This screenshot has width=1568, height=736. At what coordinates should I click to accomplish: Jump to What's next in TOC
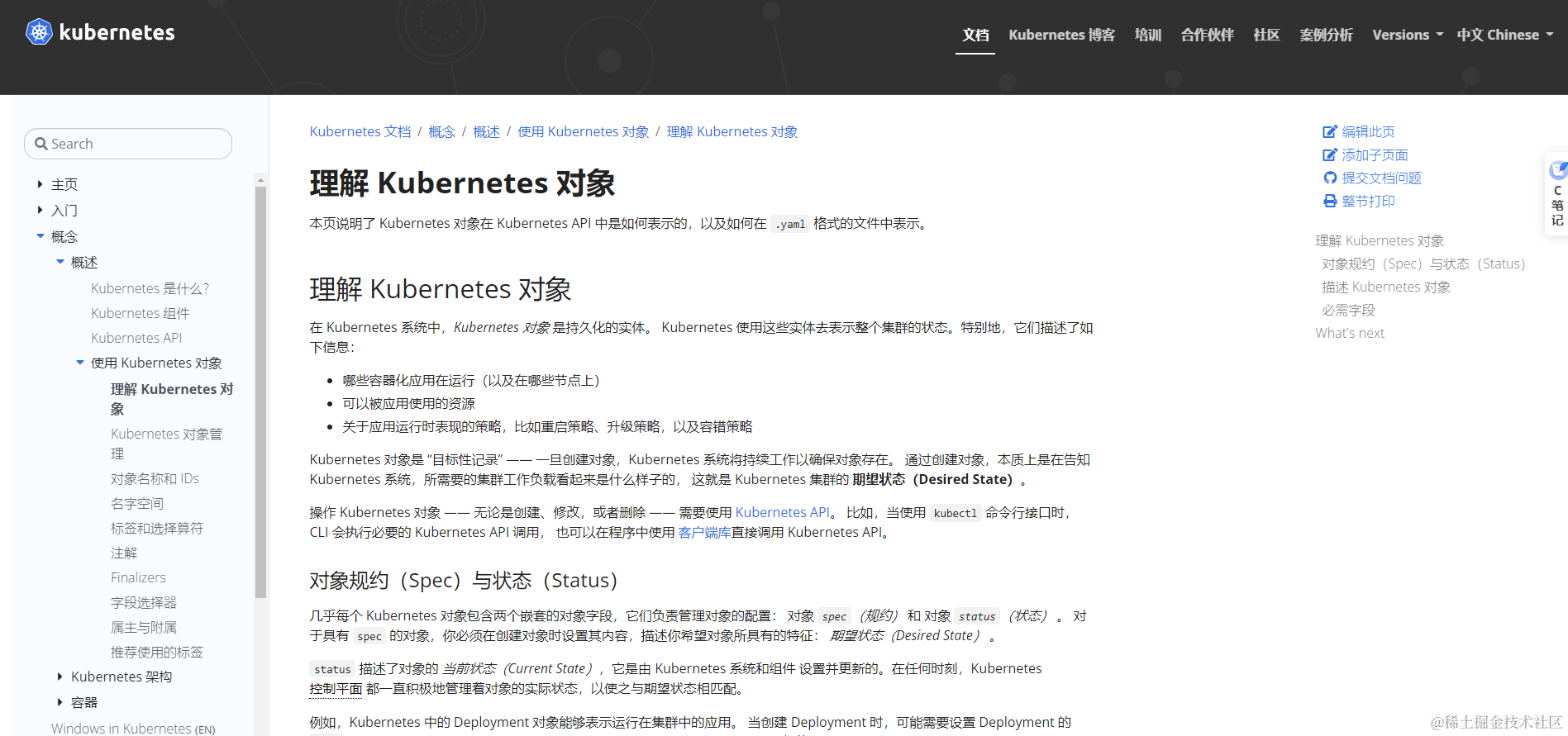tap(1350, 333)
